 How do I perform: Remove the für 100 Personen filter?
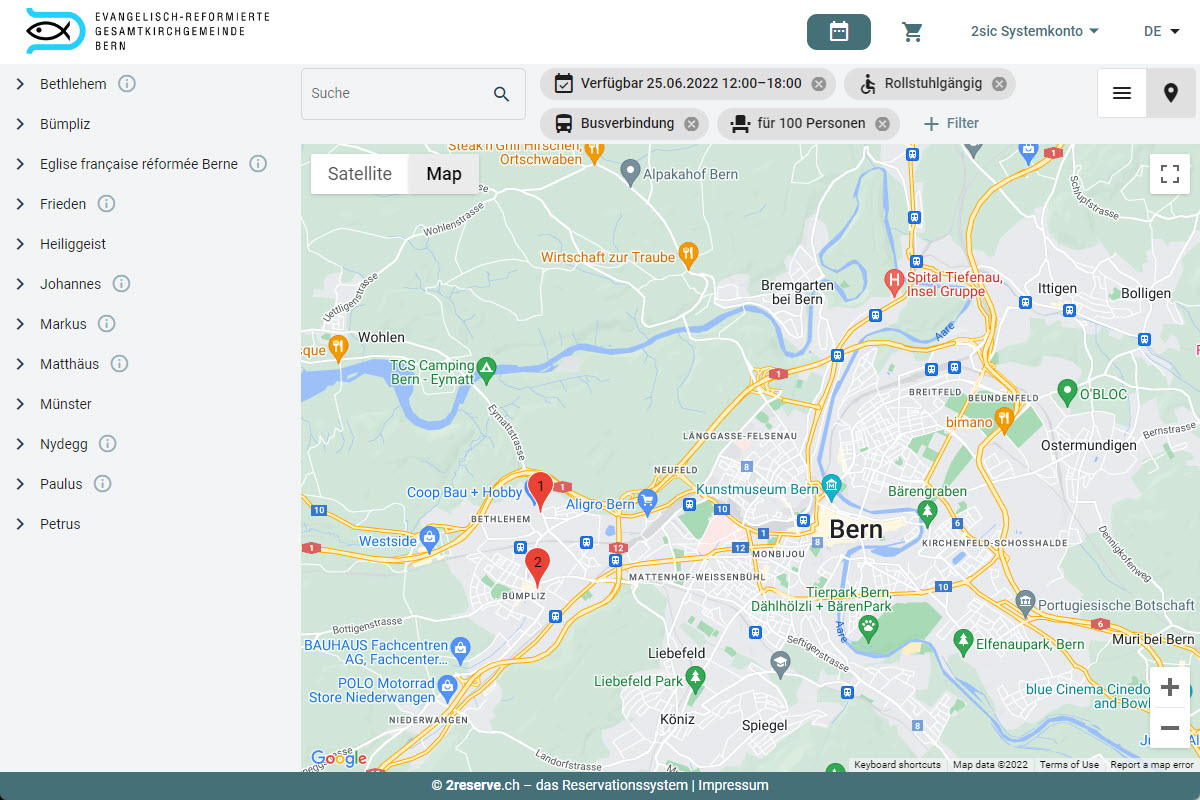pyautogui.click(x=882, y=124)
